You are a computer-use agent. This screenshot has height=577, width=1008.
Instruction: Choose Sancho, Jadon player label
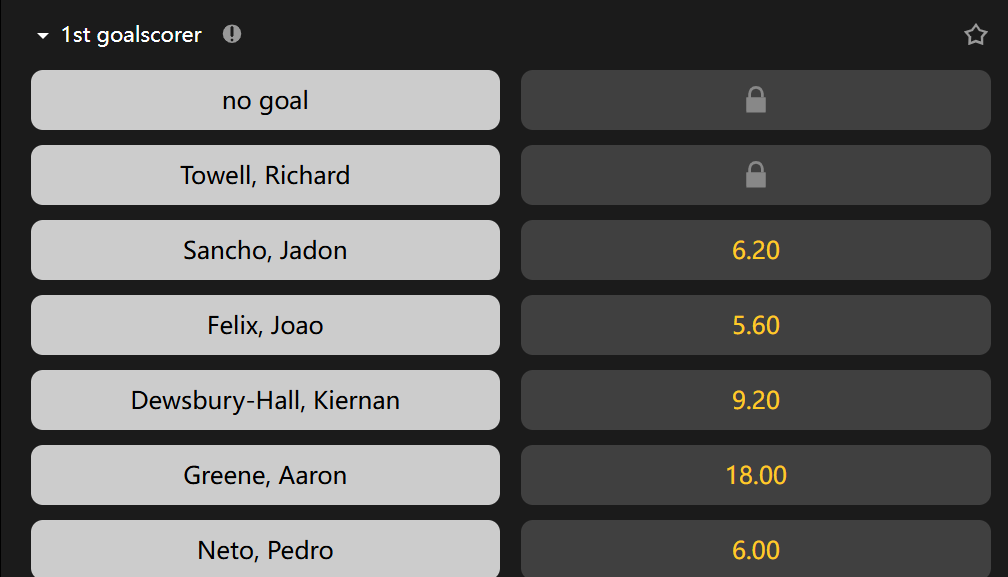coord(265,250)
